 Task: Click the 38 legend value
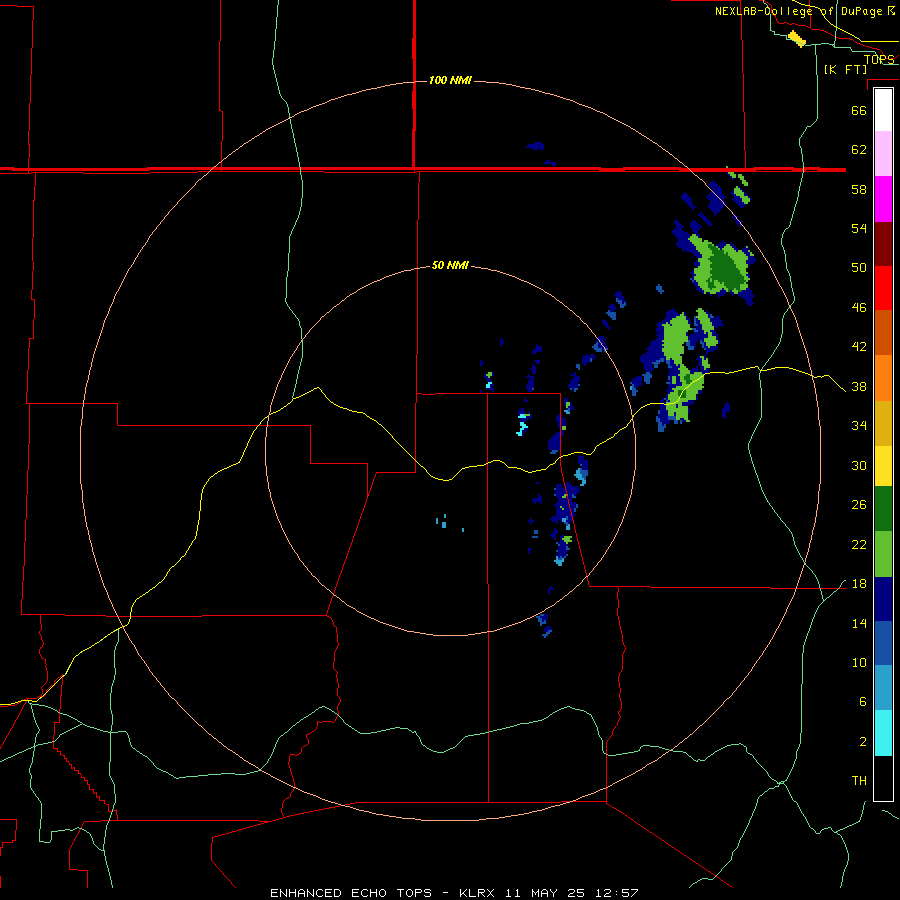[x=859, y=386]
